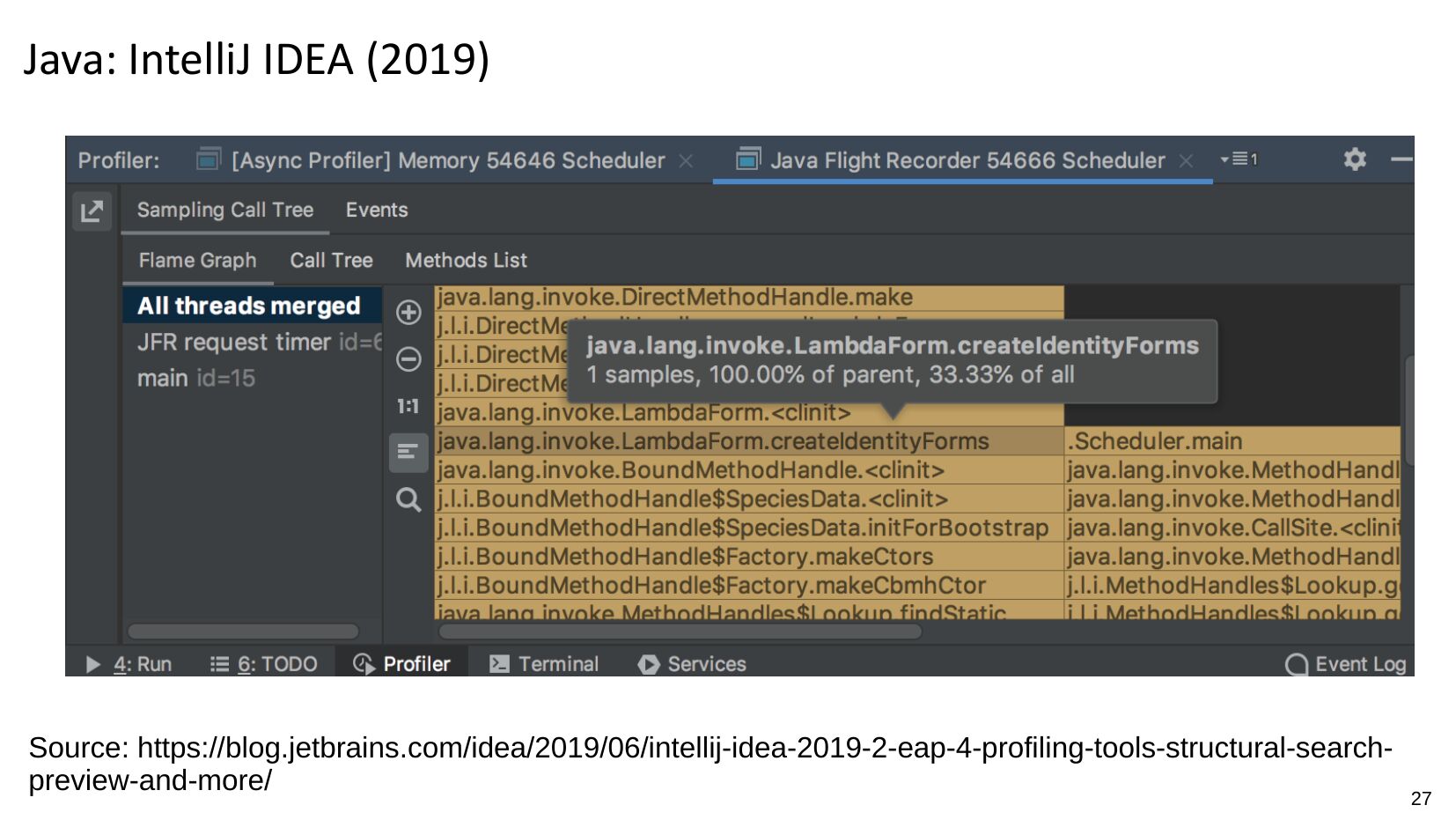Open the Call Tree tab
The width and height of the screenshot is (1456, 820).
[x=331, y=261]
